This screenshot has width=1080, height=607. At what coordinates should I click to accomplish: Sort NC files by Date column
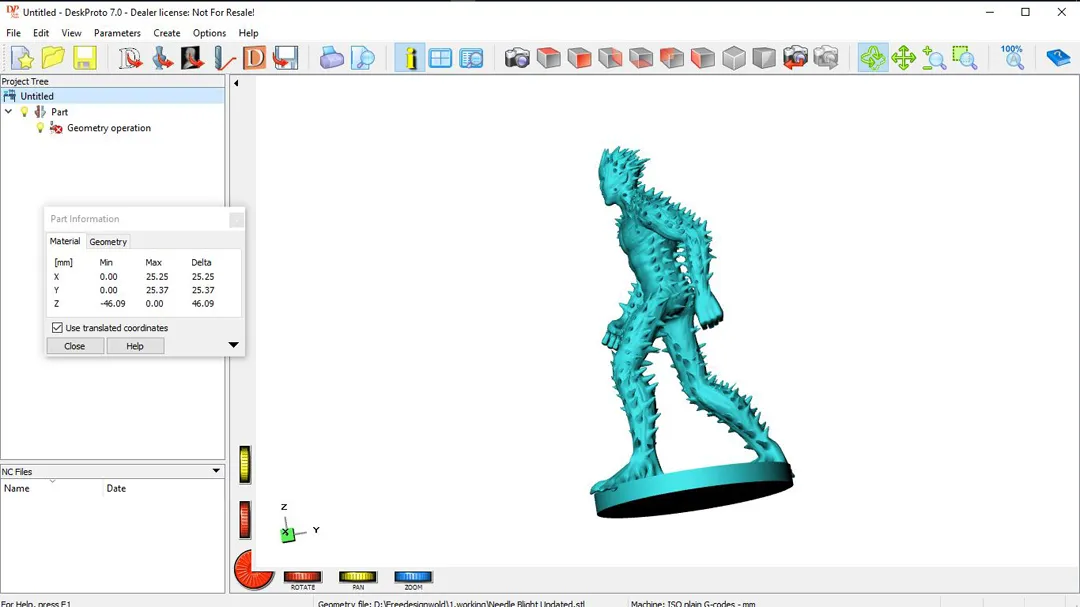point(164,488)
